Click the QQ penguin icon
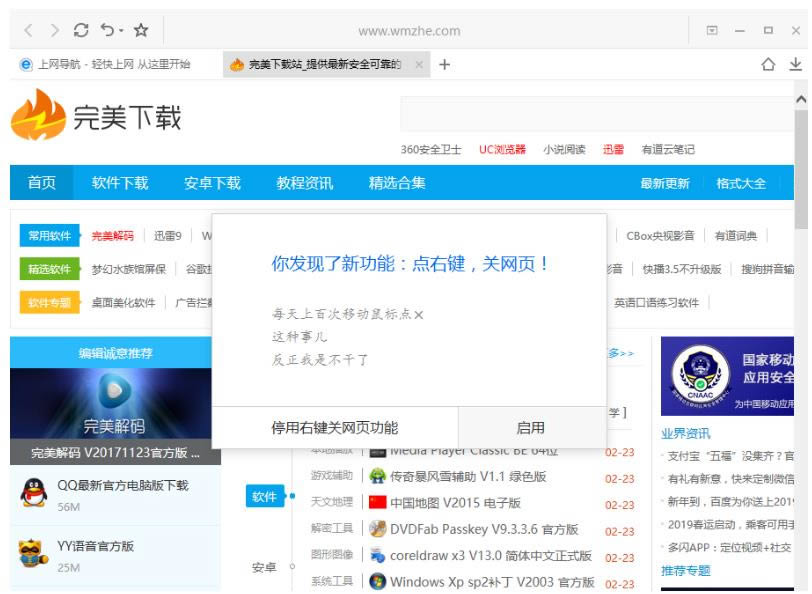The image size is (812, 594). pos(34,492)
